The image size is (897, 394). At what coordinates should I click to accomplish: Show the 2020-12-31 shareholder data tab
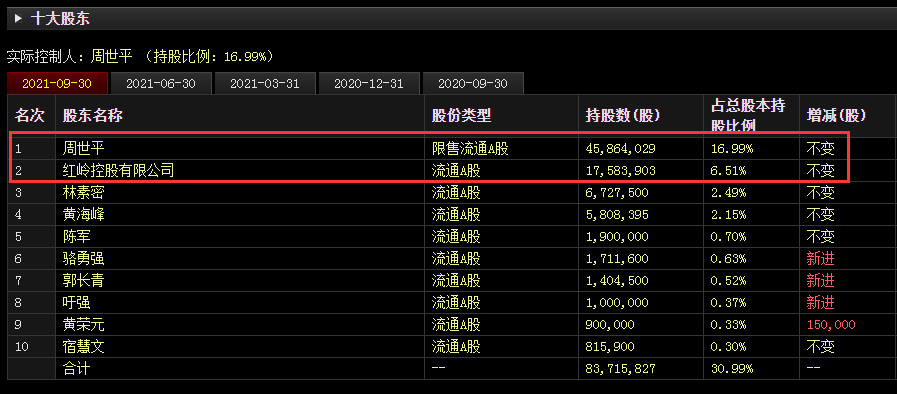(369, 83)
